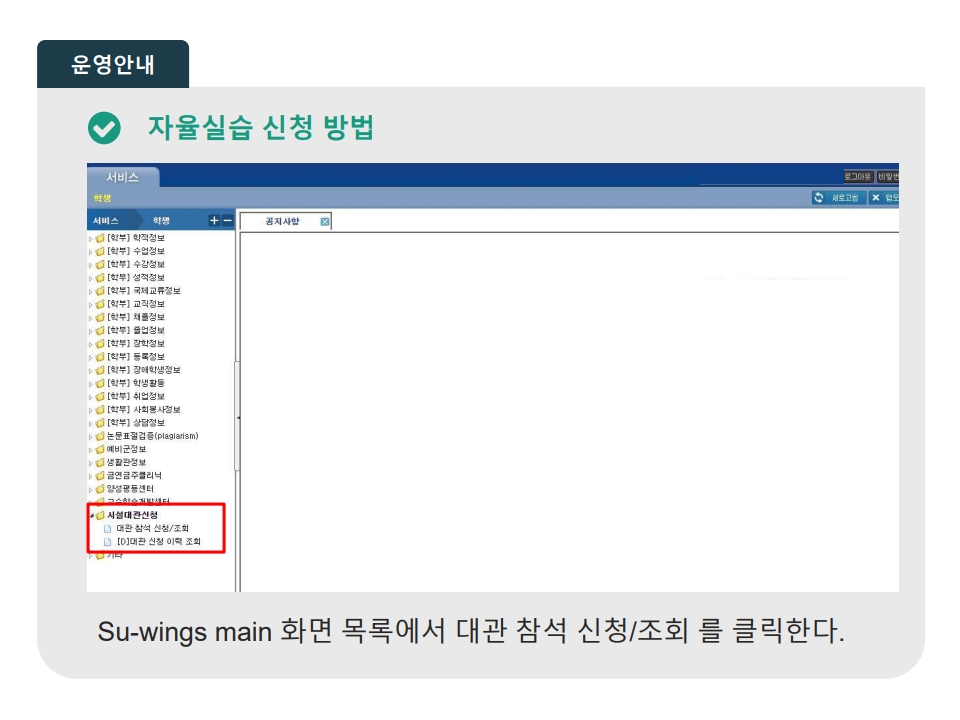Expand the [학부] 장학정보 tree arrow
This screenshot has height=720, width=960.
coord(90,343)
